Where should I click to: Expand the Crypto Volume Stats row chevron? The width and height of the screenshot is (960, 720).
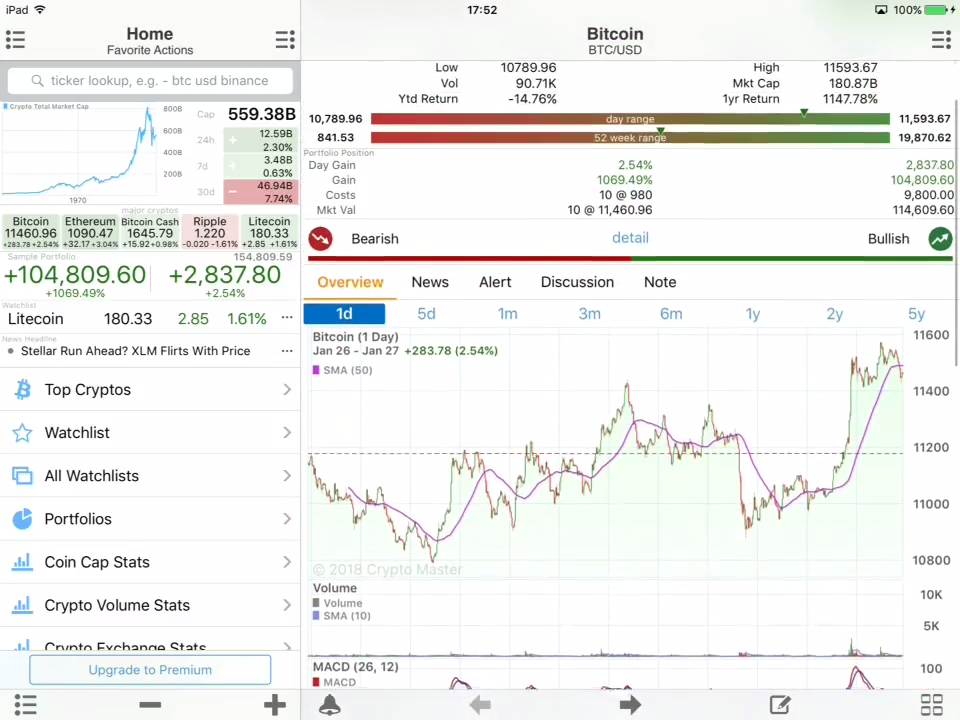click(x=287, y=605)
